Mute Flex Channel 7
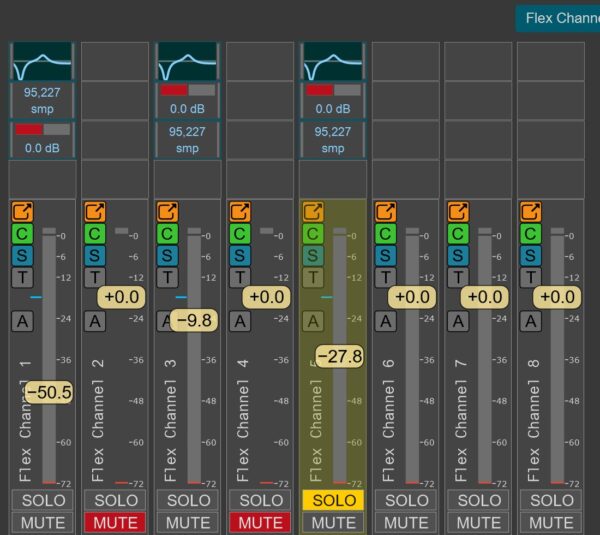The image size is (600, 535). (478, 522)
